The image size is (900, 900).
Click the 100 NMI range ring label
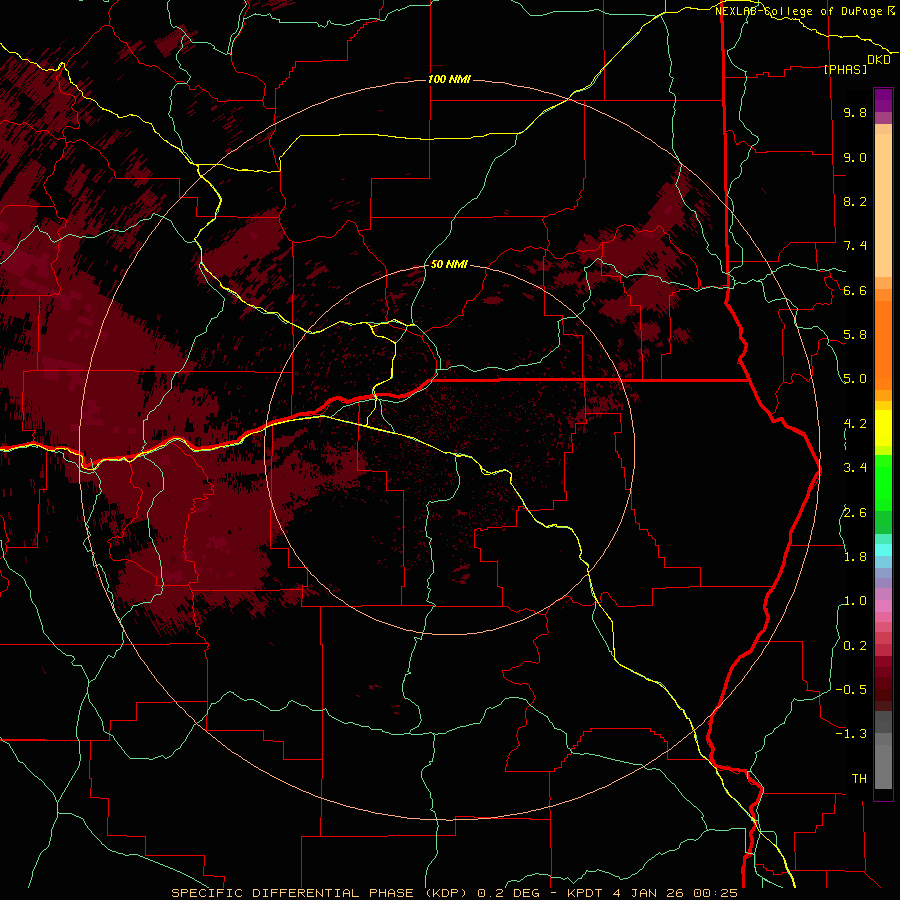pyautogui.click(x=449, y=79)
